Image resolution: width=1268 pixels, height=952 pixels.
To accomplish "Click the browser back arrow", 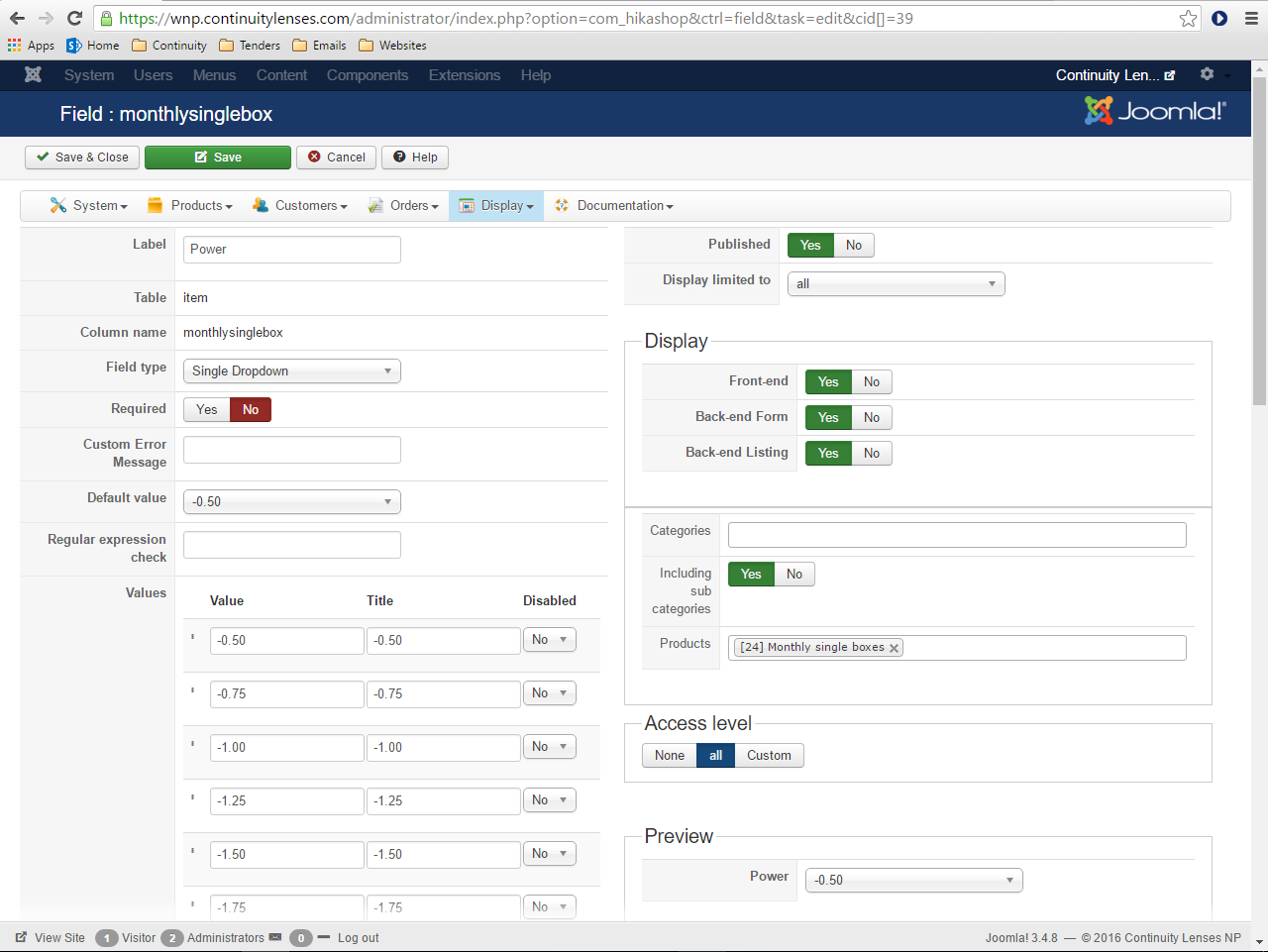I will (x=17, y=18).
